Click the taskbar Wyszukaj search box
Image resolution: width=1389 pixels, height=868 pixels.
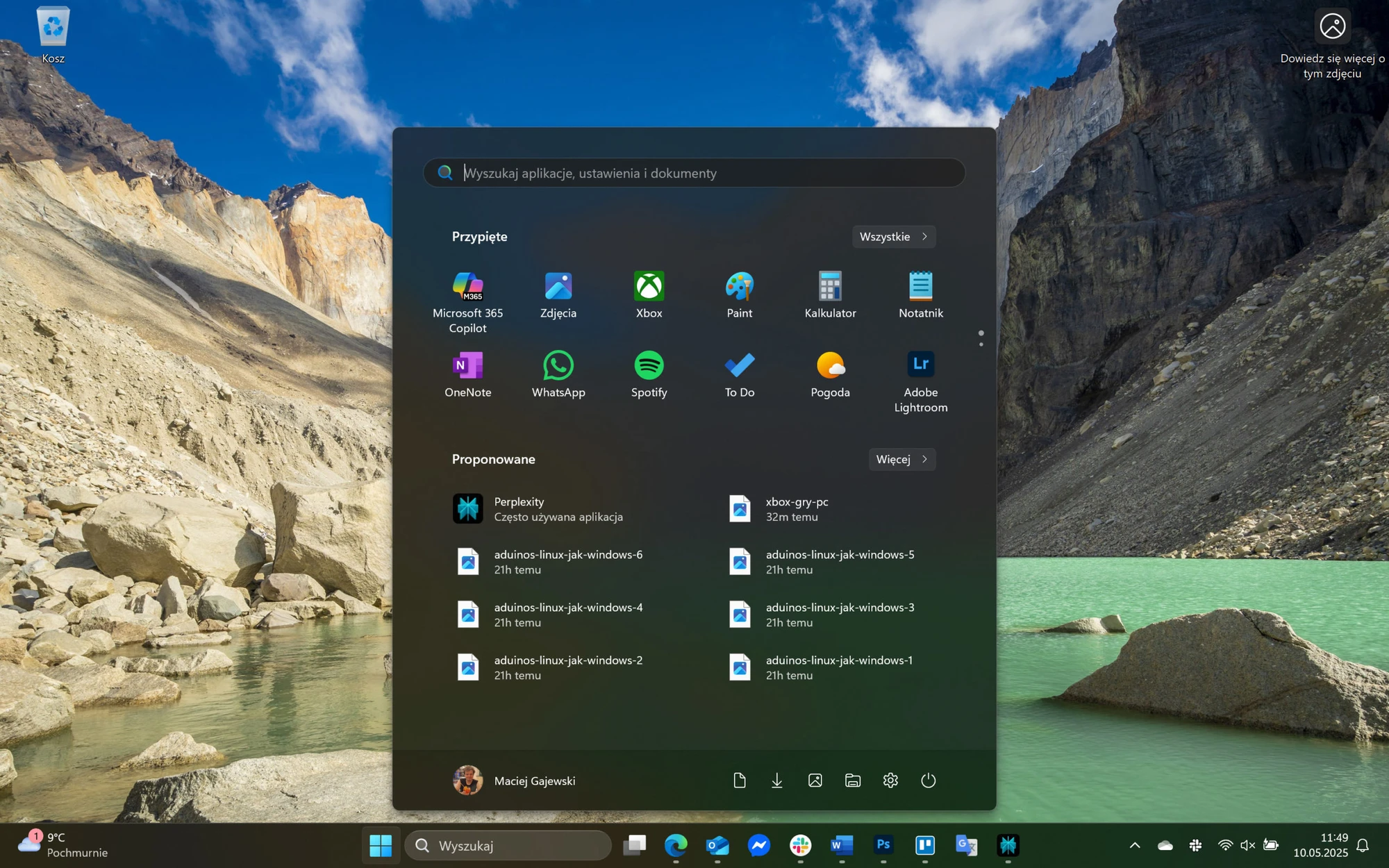pos(508,845)
